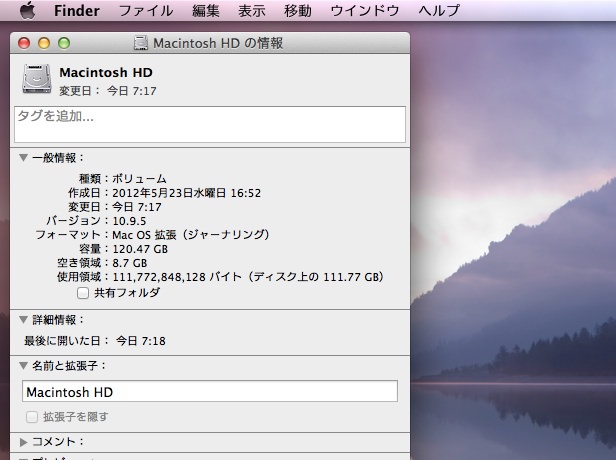
Task: Close the info window with red button
Action: pyautogui.click(x=24, y=43)
